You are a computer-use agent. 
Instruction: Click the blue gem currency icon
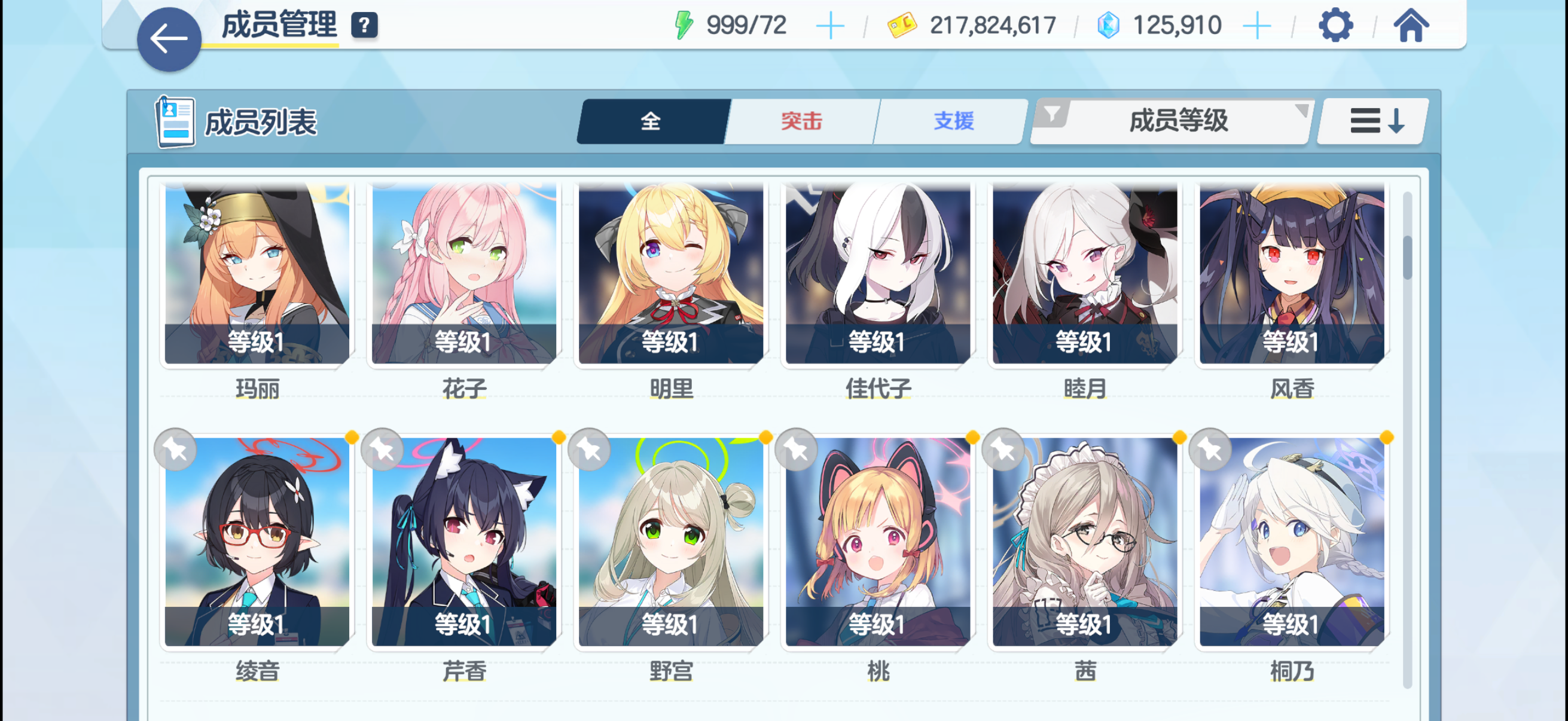click(x=1108, y=26)
